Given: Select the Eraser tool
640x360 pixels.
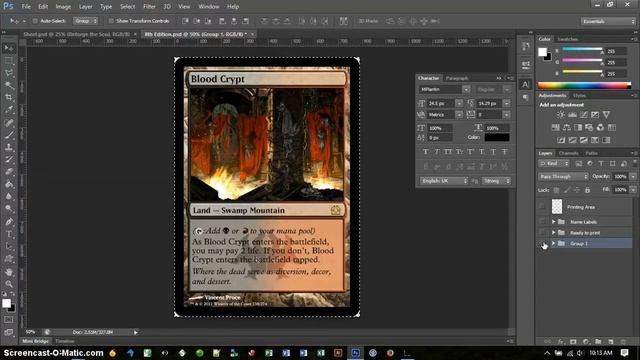Looking at the screenshot, I should coord(9,171).
